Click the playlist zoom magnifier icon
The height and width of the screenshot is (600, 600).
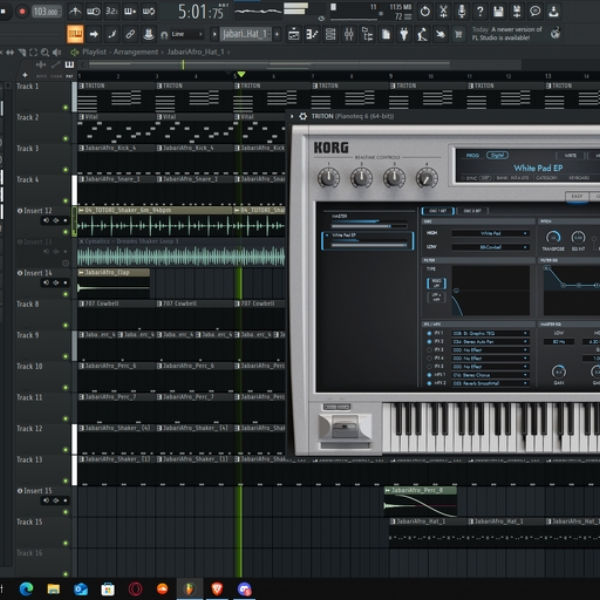[x=45, y=52]
